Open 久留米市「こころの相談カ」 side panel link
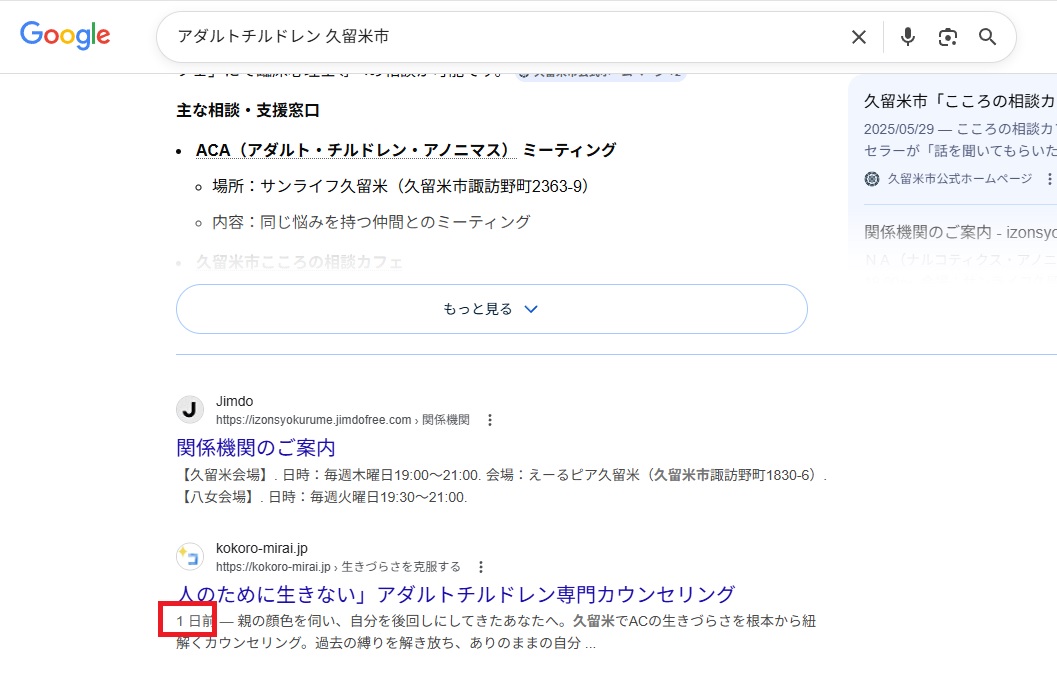This screenshot has width=1057, height=686. coord(958,102)
